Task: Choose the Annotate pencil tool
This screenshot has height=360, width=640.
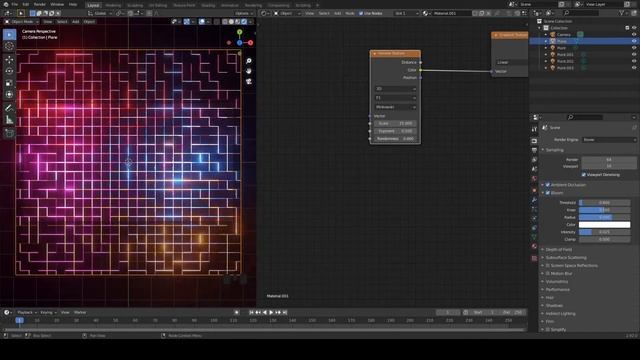Action: point(9,108)
